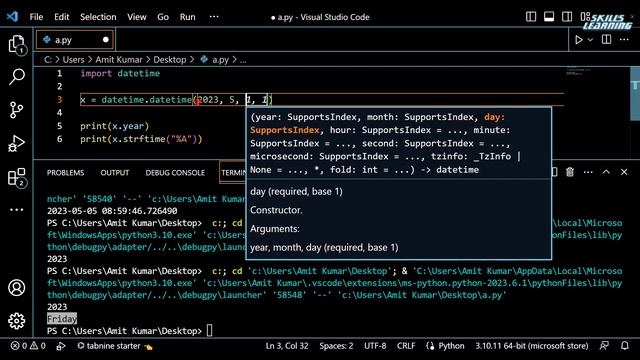Click line 1 import datetime code
The width and height of the screenshot is (640, 360).
coord(120,73)
